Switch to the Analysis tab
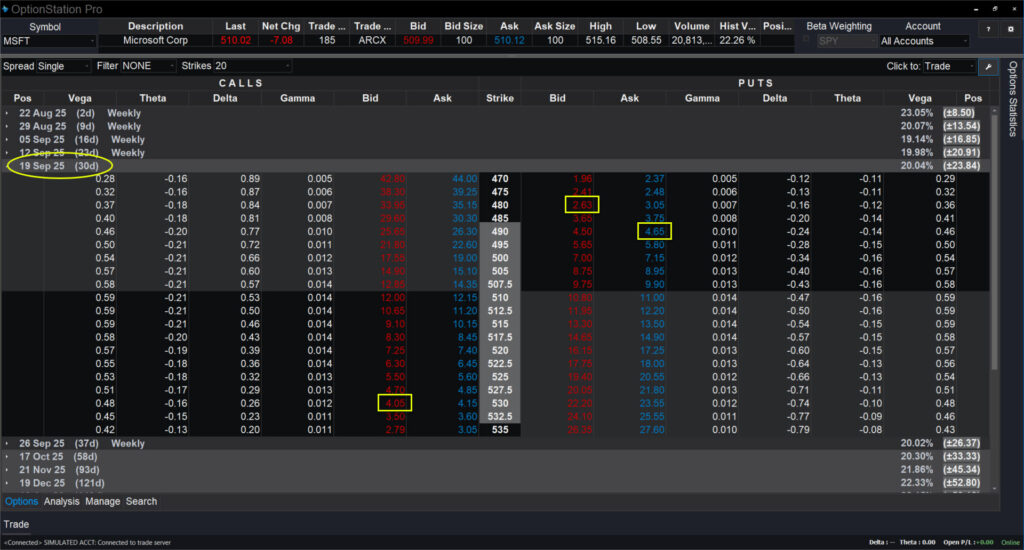1024x550 pixels. (61, 501)
